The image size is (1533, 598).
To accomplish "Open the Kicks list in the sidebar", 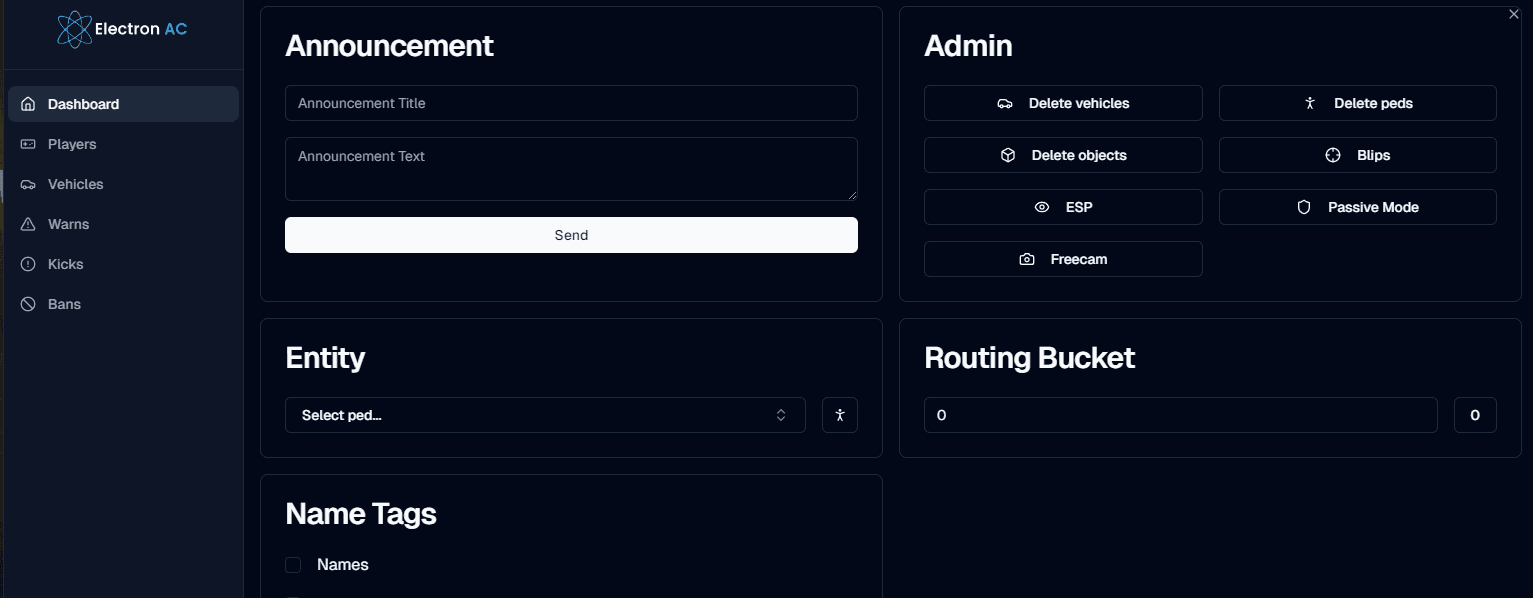I will [65, 264].
